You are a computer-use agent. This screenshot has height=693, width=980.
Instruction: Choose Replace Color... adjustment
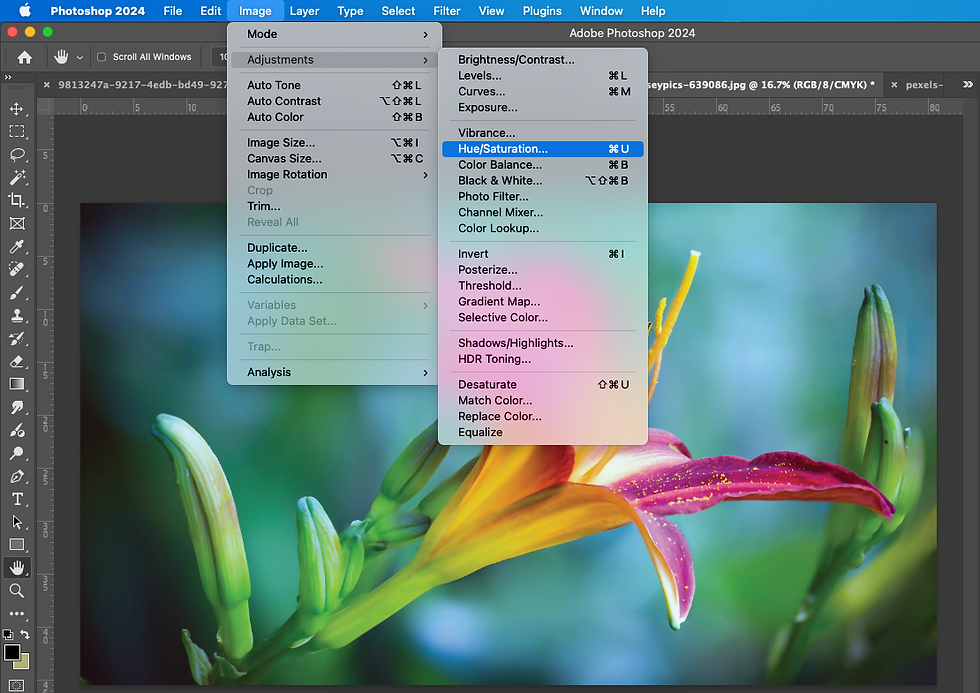pyautogui.click(x=542, y=417)
